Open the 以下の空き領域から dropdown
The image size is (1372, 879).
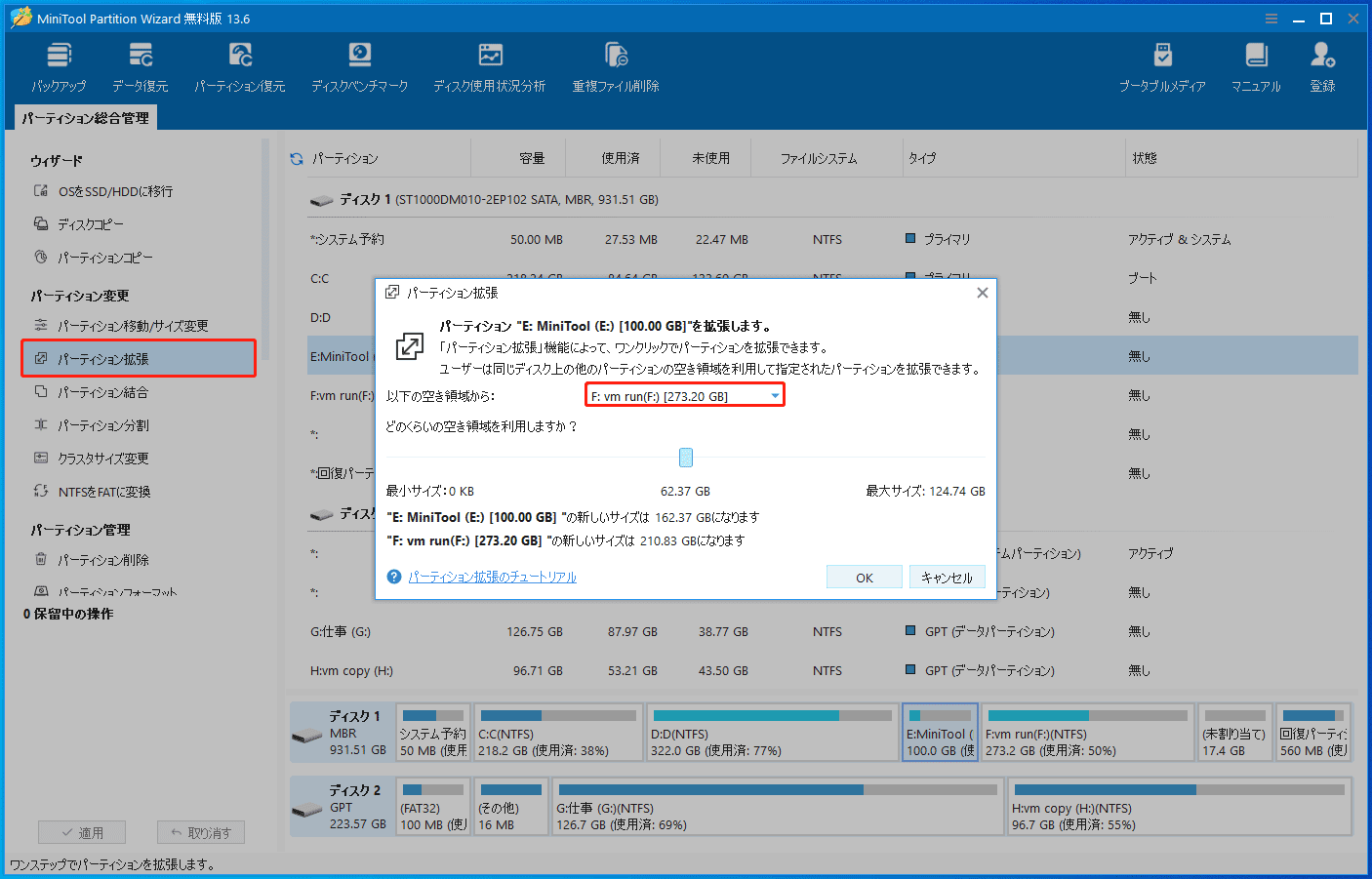pos(685,395)
